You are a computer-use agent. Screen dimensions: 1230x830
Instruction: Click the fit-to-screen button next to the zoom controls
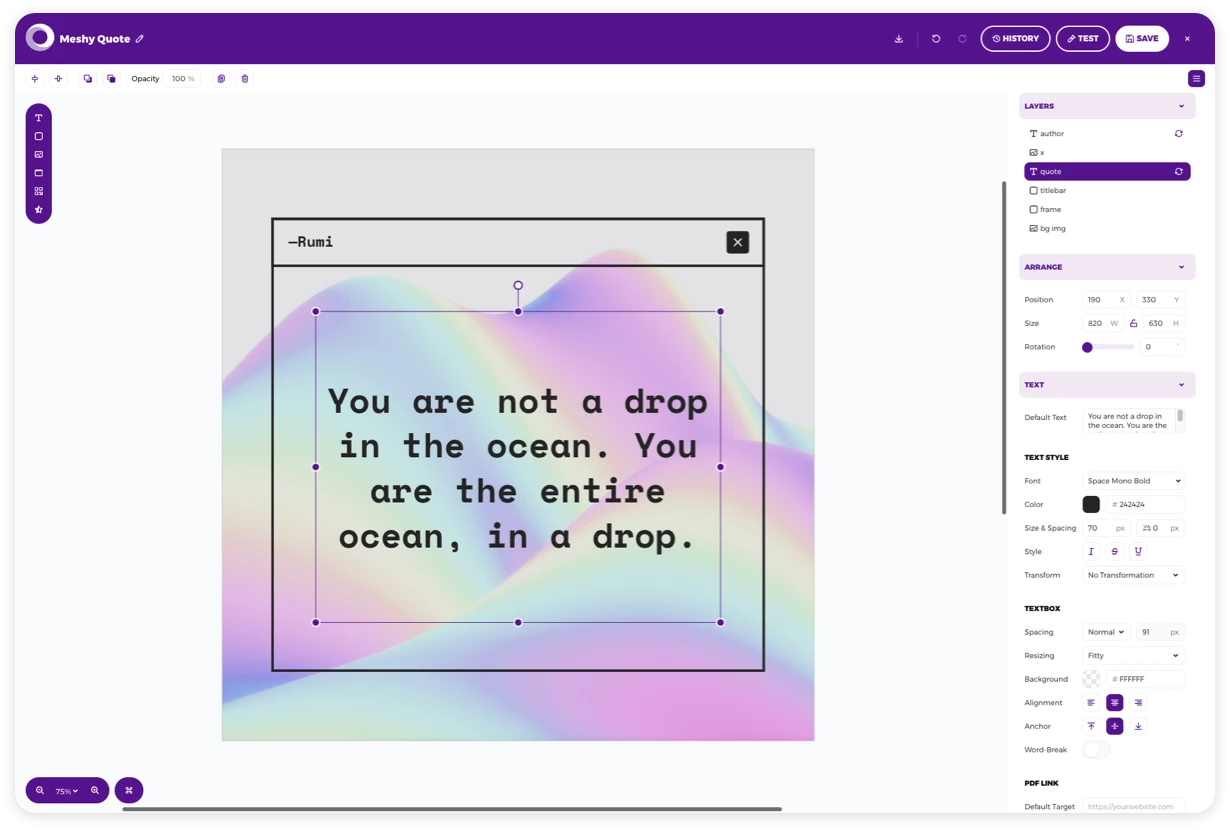tap(129, 791)
